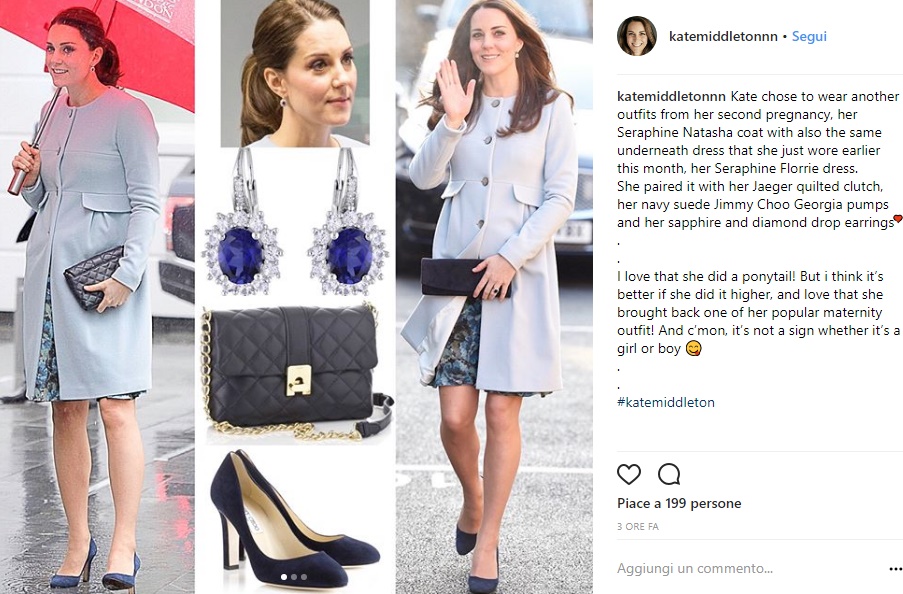This screenshot has width=903, height=594.
Task: Click the black quilted bag picture
Action: [297, 372]
